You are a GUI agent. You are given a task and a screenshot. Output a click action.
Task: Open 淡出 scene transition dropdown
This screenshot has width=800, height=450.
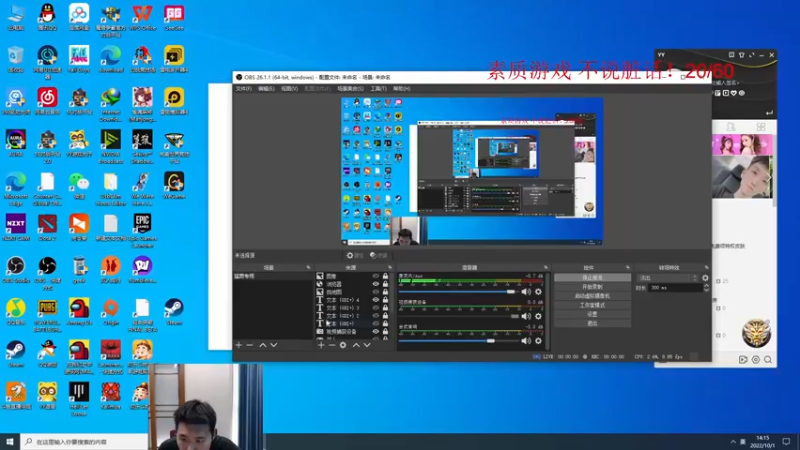[667, 278]
